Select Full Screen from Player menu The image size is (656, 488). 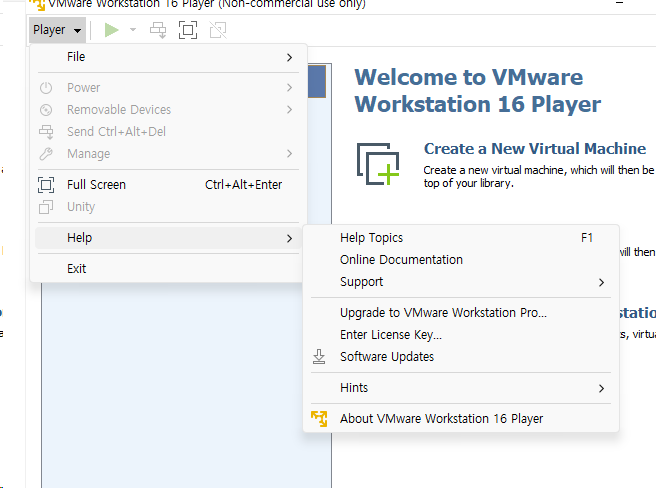click(x=168, y=185)
